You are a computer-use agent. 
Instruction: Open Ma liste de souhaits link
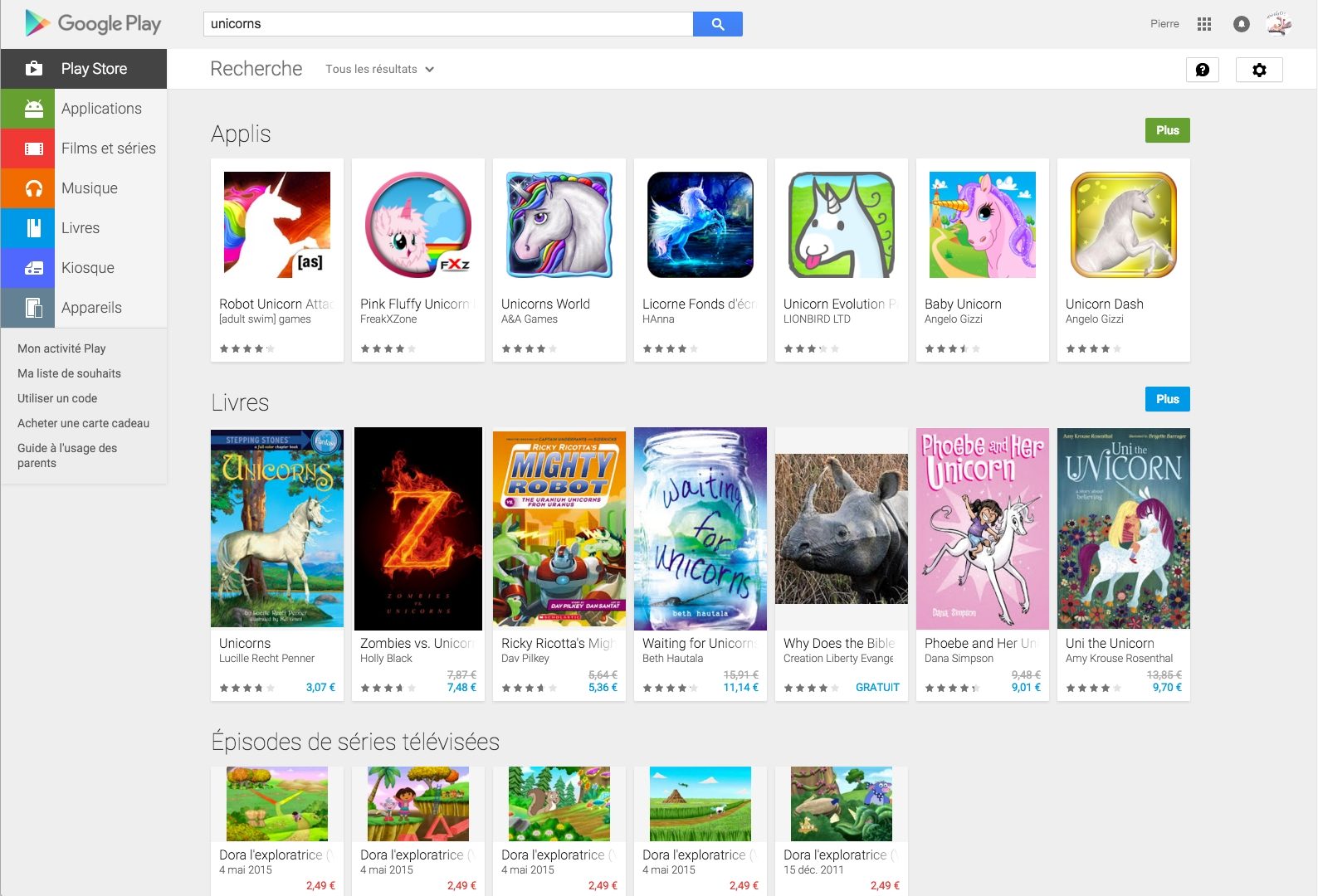(69, 373)
